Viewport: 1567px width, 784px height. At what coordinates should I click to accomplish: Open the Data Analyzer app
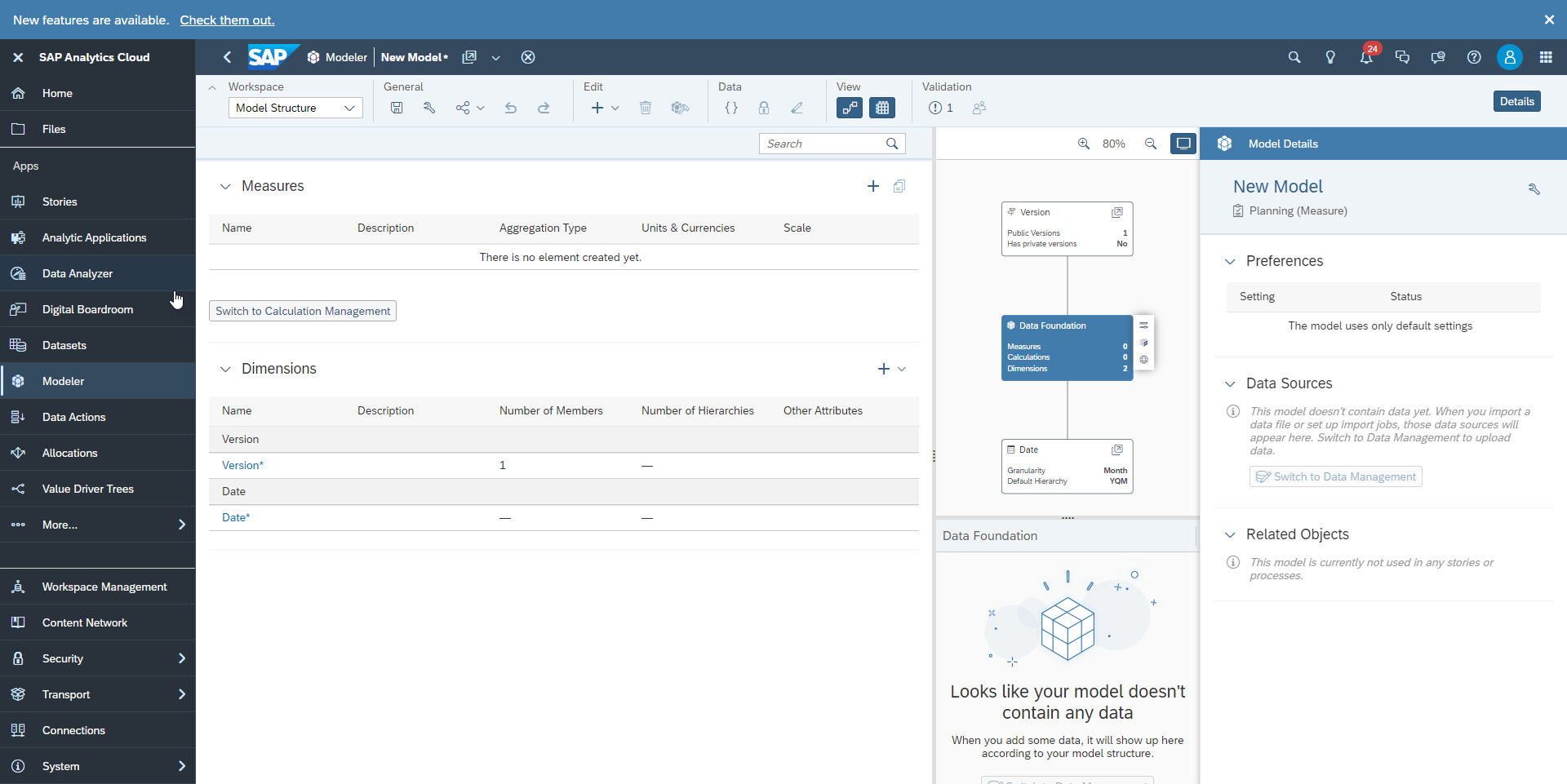coord(78,273)
